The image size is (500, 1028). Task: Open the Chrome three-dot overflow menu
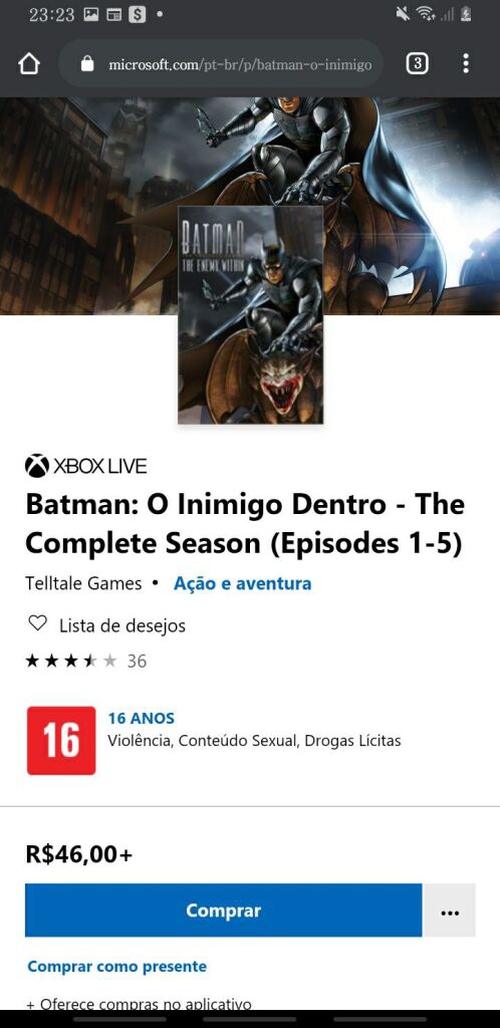coord(465,64)
